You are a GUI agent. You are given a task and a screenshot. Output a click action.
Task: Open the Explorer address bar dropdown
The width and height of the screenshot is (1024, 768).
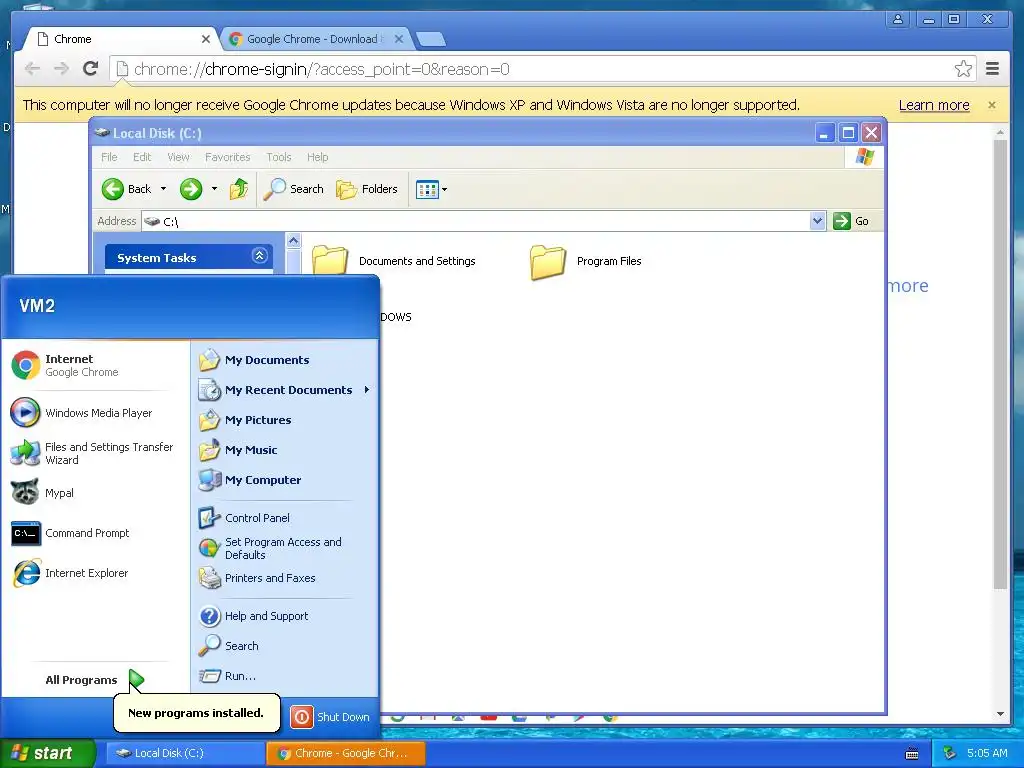click(x=817, y=221)
